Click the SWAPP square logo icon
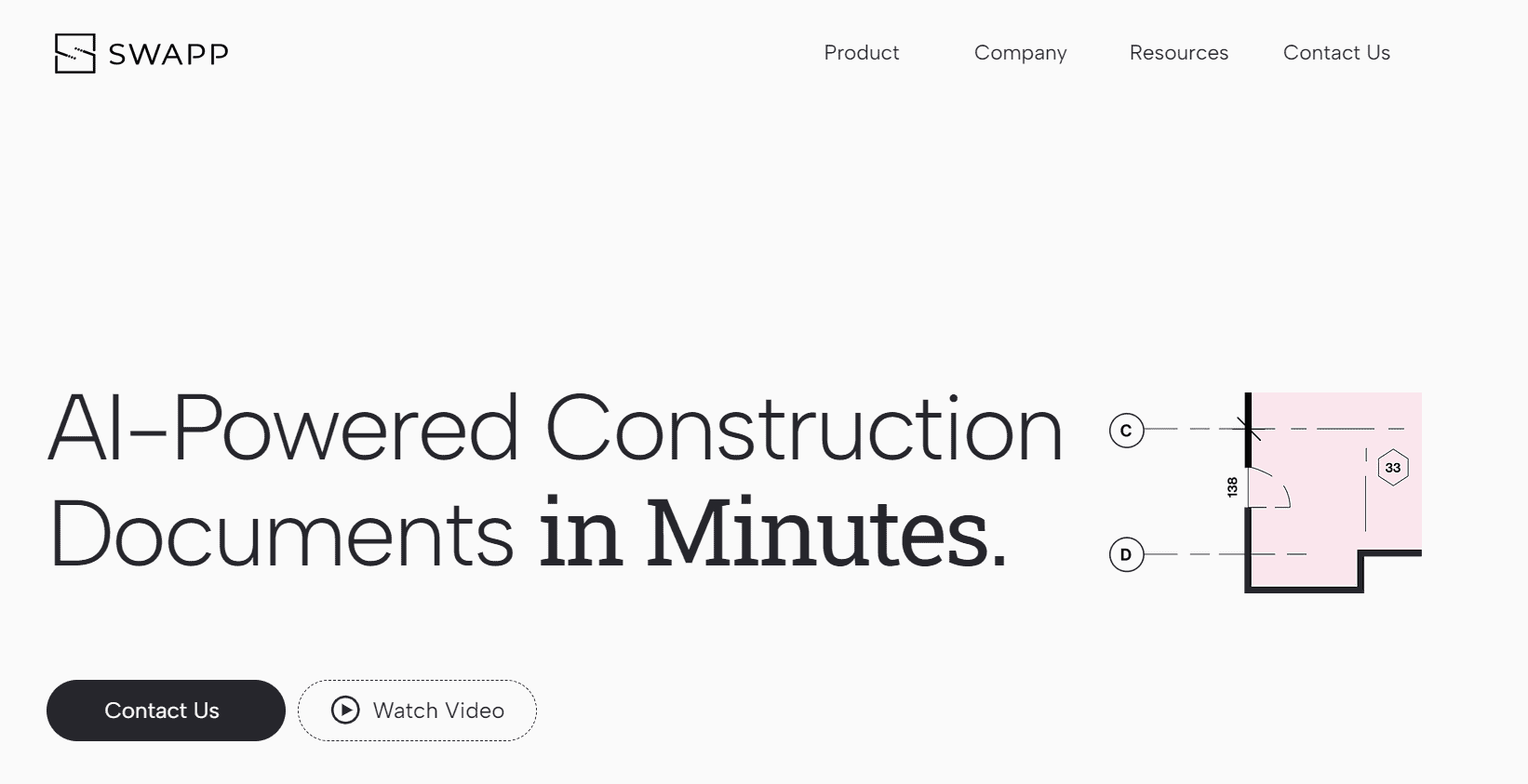 tap(74, 53)
